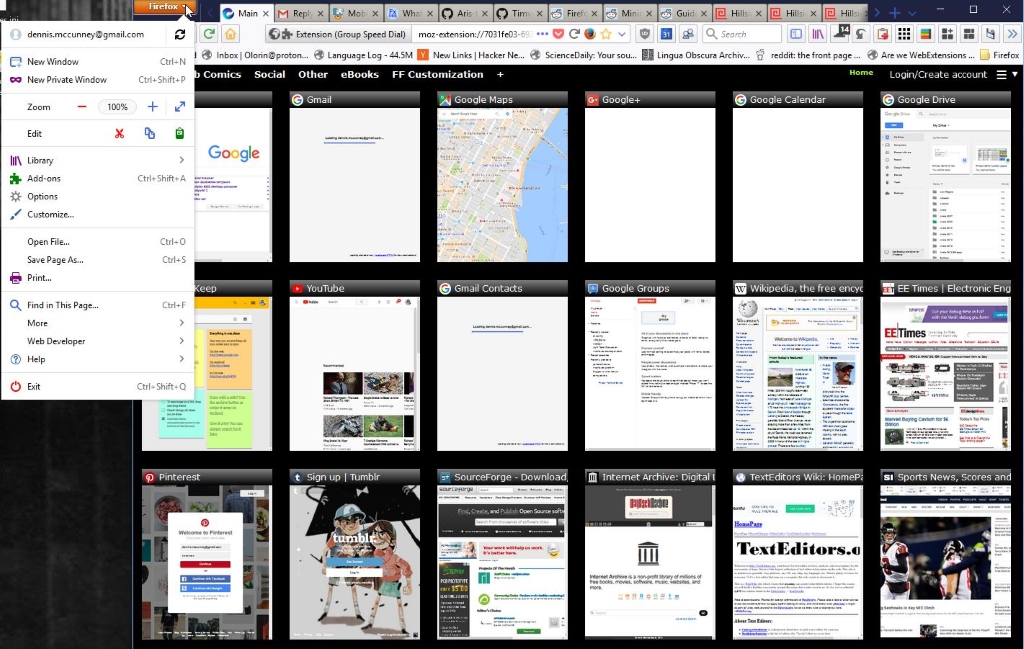Open page actions three-dots menu
Screen dimensions: 1024x649
542,34
